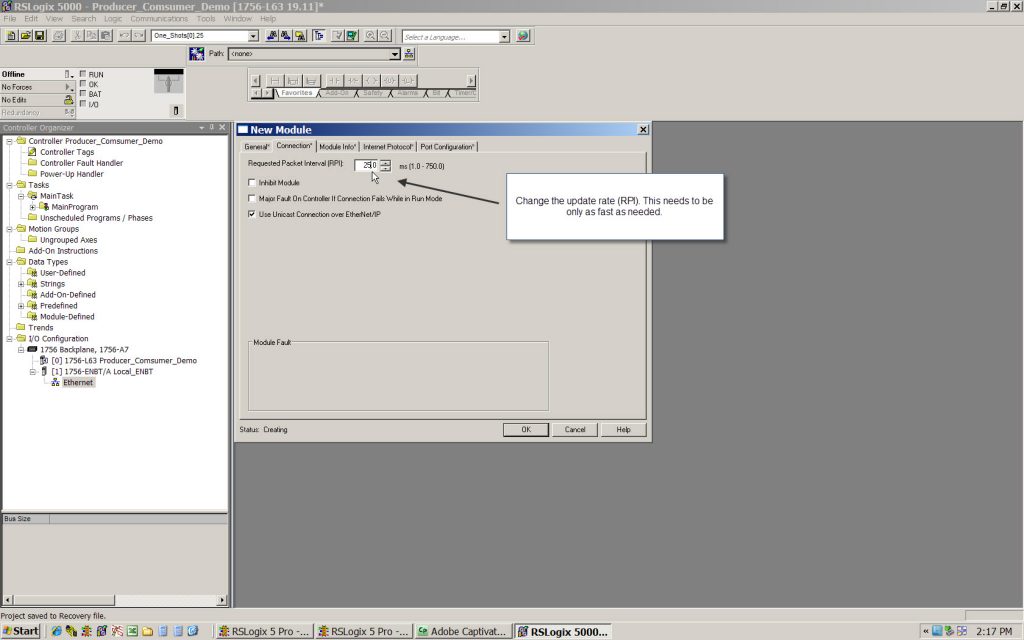This screenshot has height=640, width=1024.
Task: Click the Open project folder icon
Action: click(25, 36)
